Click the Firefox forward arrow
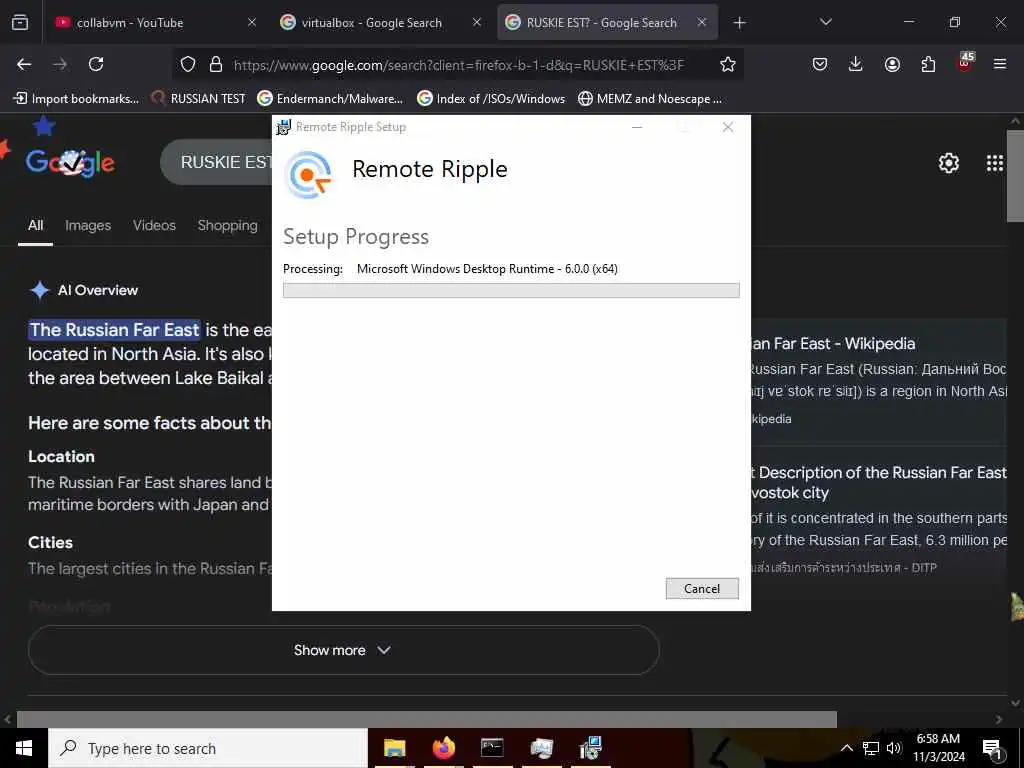Image resolution: width=1024 pixels, height=768 pixels. pyautogui.click(x=60, y=64)
